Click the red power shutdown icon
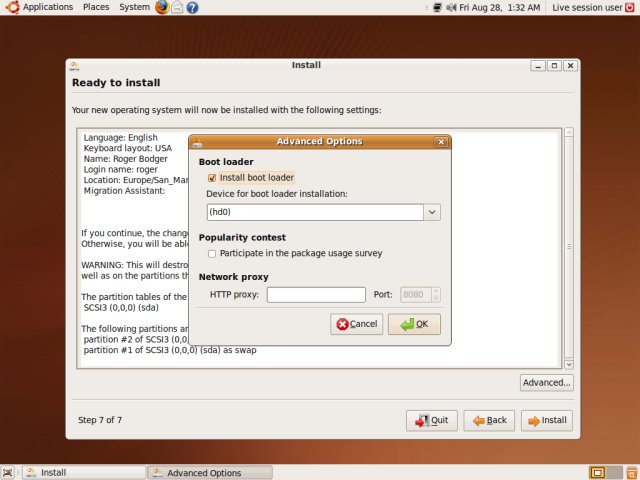Image resolution: width=640 pixels, height=480 pixels. [x=630, y=7]
